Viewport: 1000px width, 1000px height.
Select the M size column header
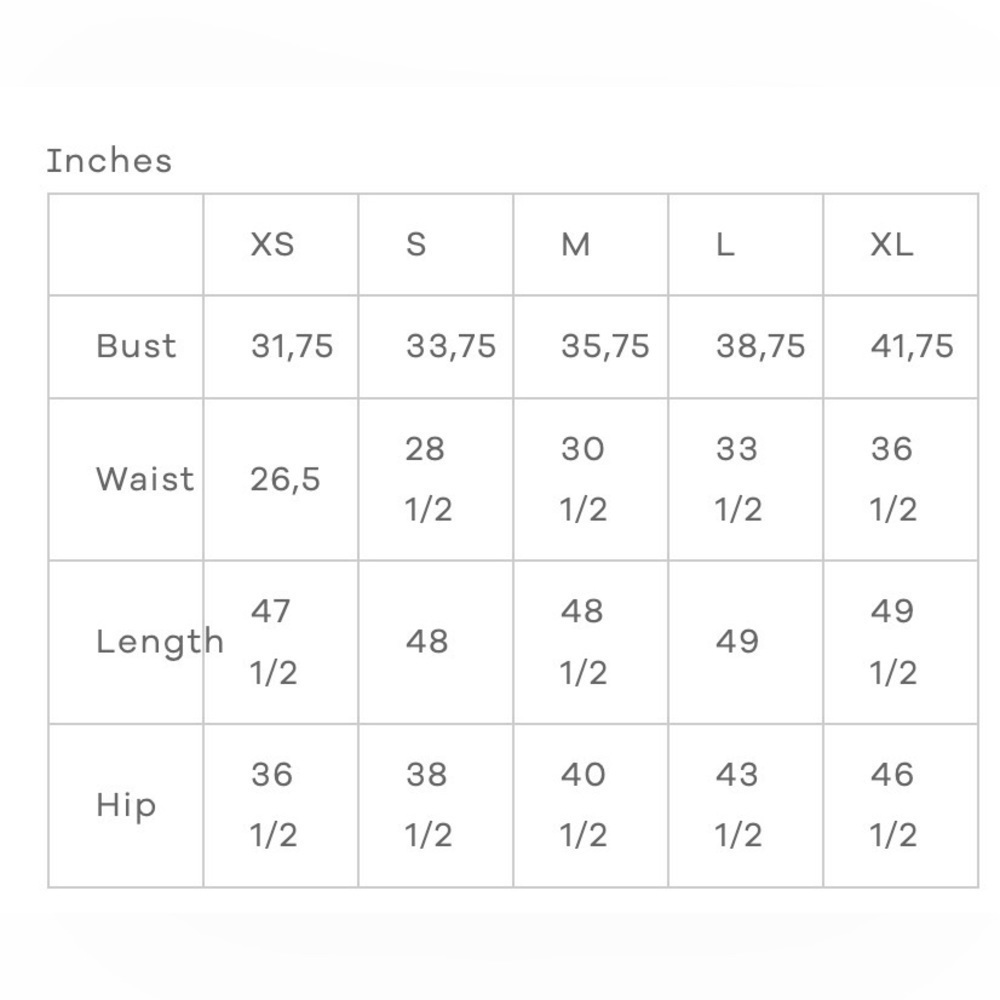575,244
